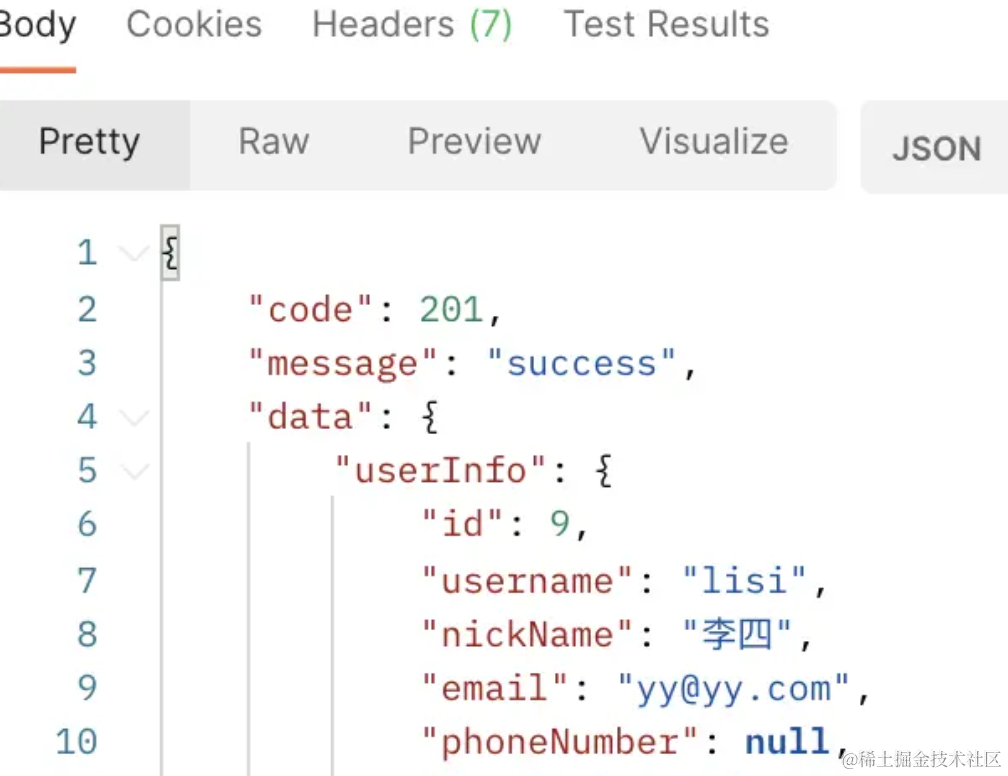Select the Pretty view mode
The image size is (1008, 776).
point(89,142)
